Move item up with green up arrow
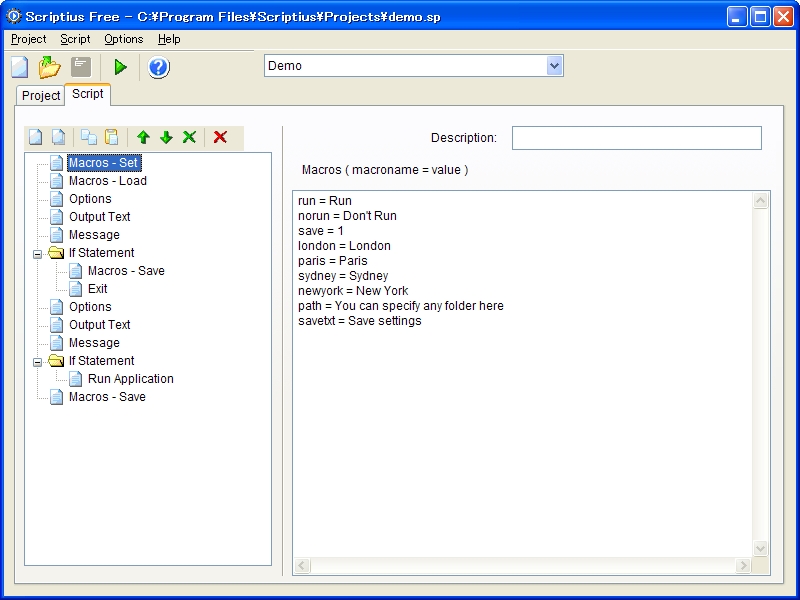Image resolution: width=800 pixels, height=600 pixels. (x=143, y=137)
